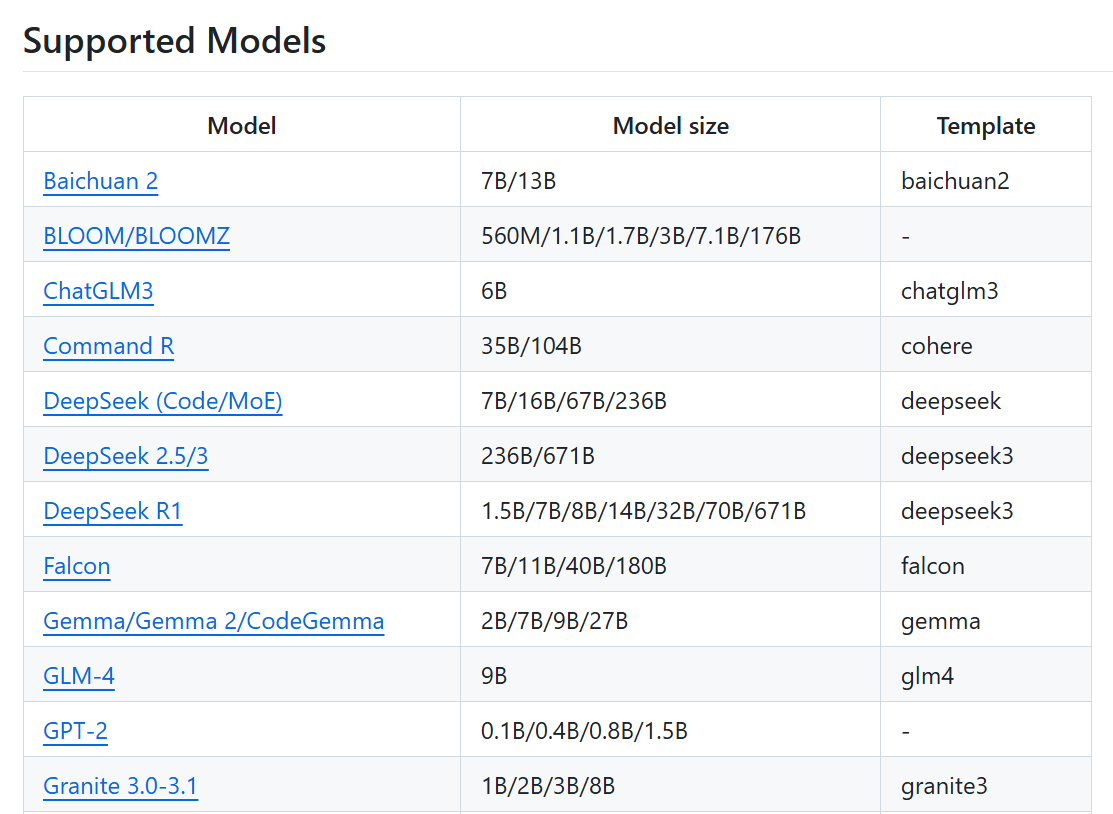The width and height of the screenshot is (1113, 814).
Task: Open the ChatGLM3 link
Action: tap(98, 291)
